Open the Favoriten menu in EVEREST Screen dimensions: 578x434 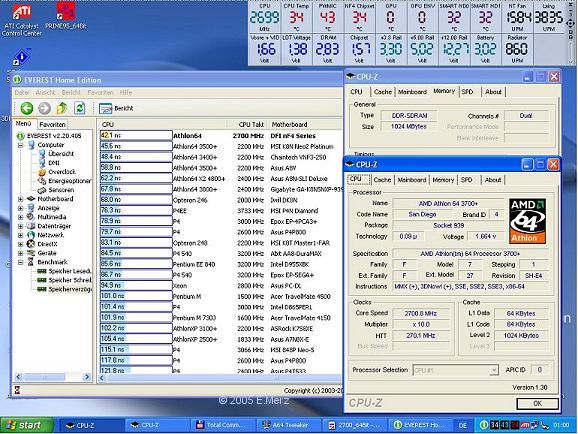(100, 93)
